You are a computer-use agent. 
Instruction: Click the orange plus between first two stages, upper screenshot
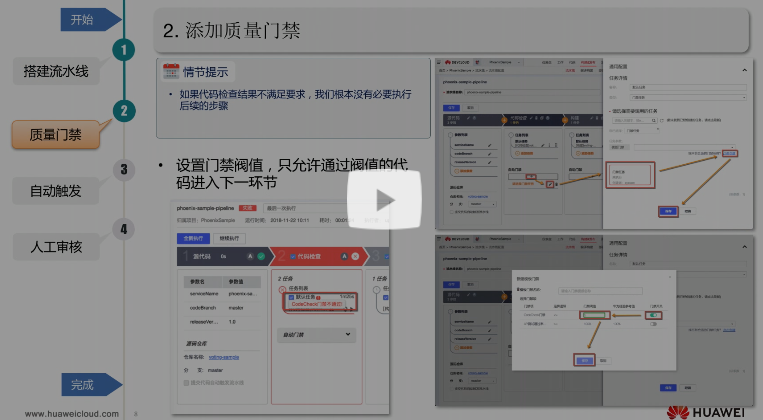(x=505, y=118)
